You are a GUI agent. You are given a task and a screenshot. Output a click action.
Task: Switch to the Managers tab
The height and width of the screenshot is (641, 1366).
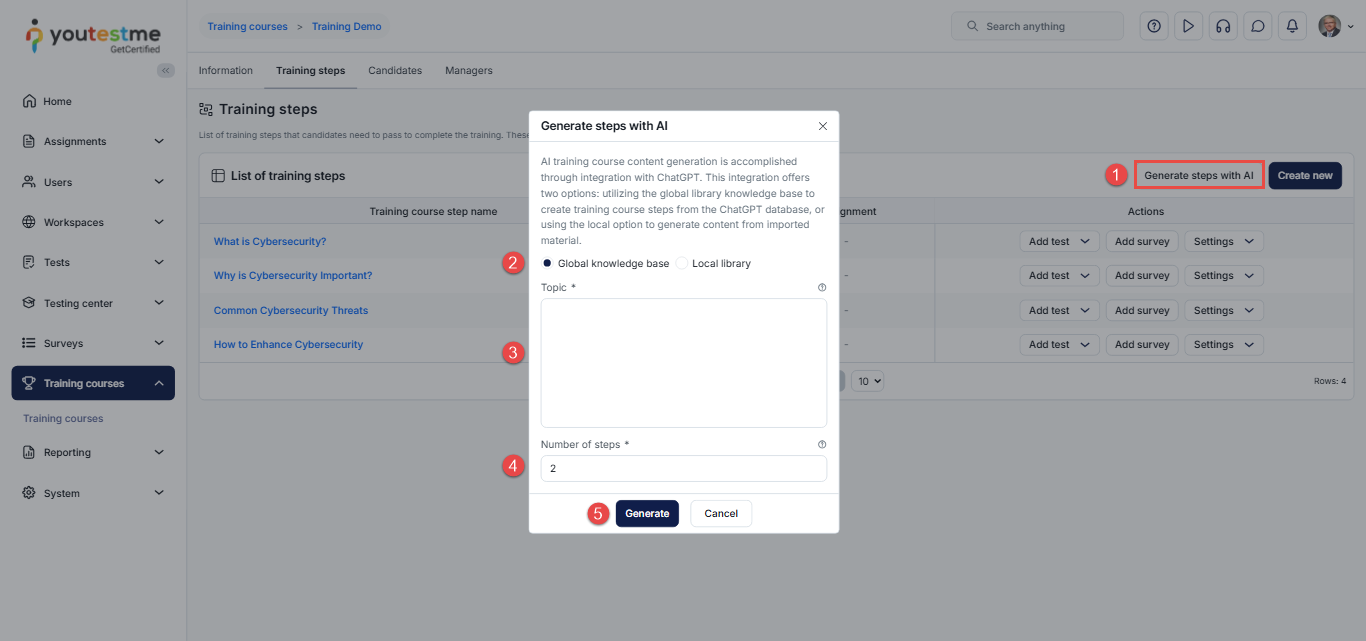point(468,71)
